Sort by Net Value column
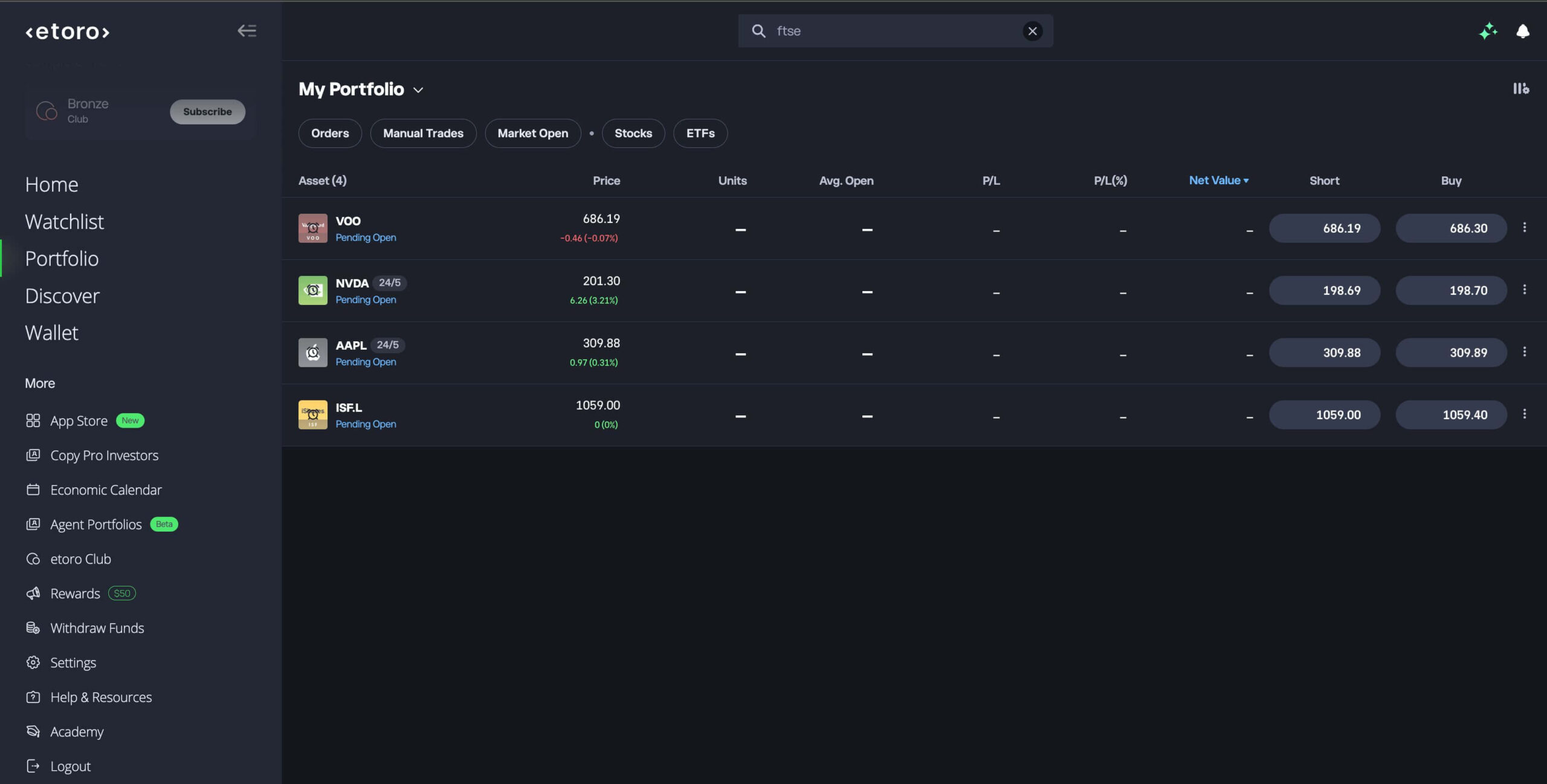Screen dimensions: 1547x784 [1218, 180]
